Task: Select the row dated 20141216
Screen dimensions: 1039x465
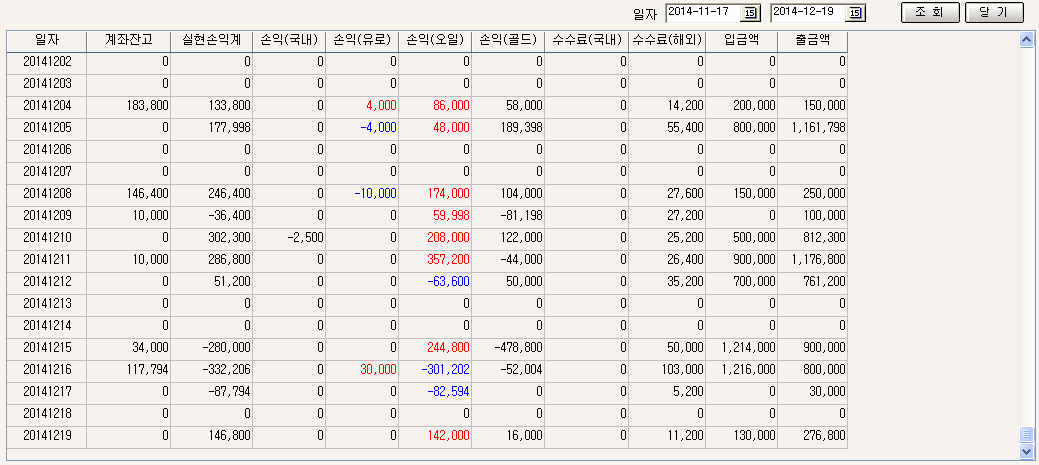Action: [x=46, y=369]
